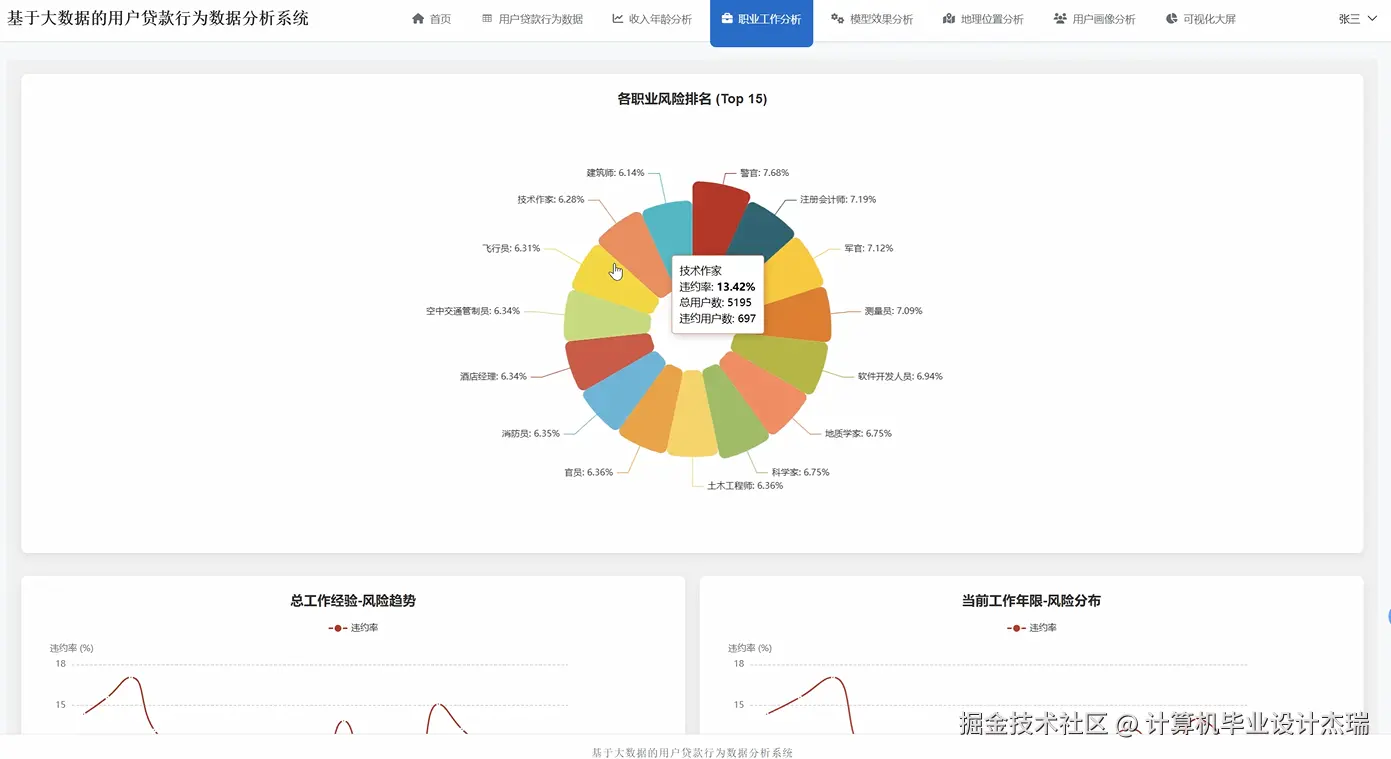Screen dimensions: 1391x759
Task: Click the briefcase icon in 职业工作分析 tab
Action: point(727,19)
